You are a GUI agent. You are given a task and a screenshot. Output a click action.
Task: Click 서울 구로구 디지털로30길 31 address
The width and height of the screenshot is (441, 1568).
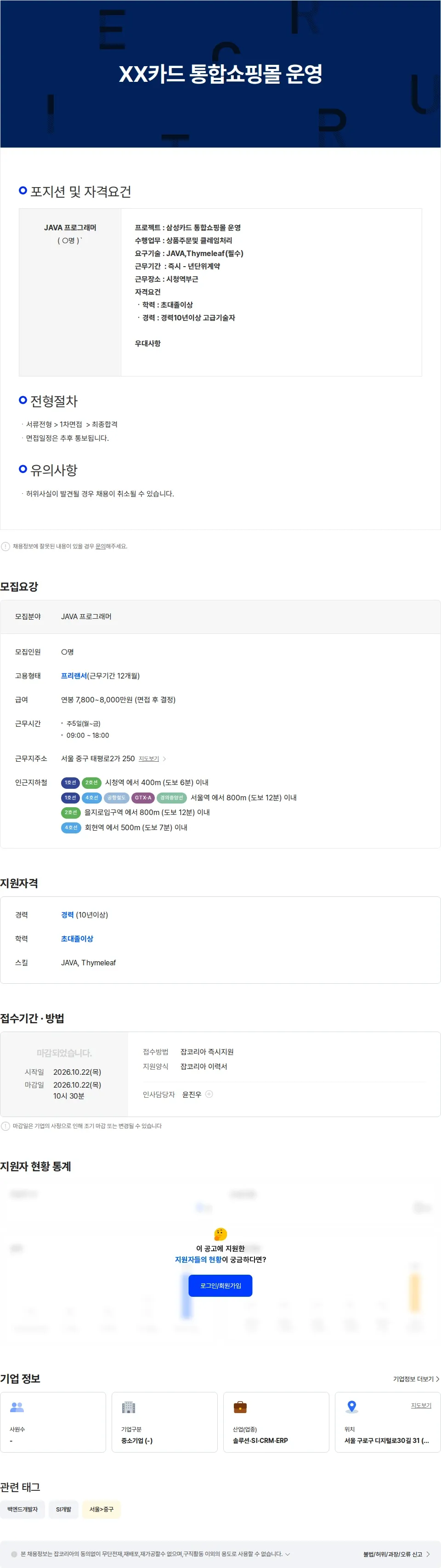click(387, 1441)
